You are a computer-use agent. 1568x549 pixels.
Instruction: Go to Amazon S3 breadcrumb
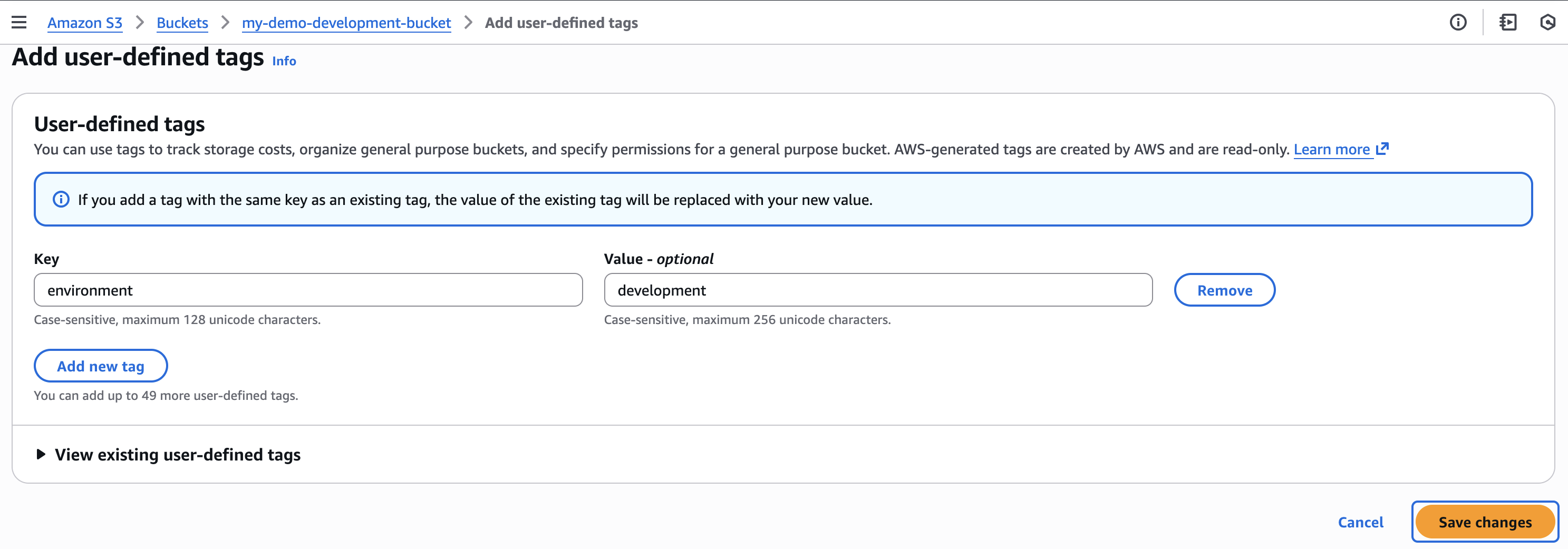coord(84,23)
